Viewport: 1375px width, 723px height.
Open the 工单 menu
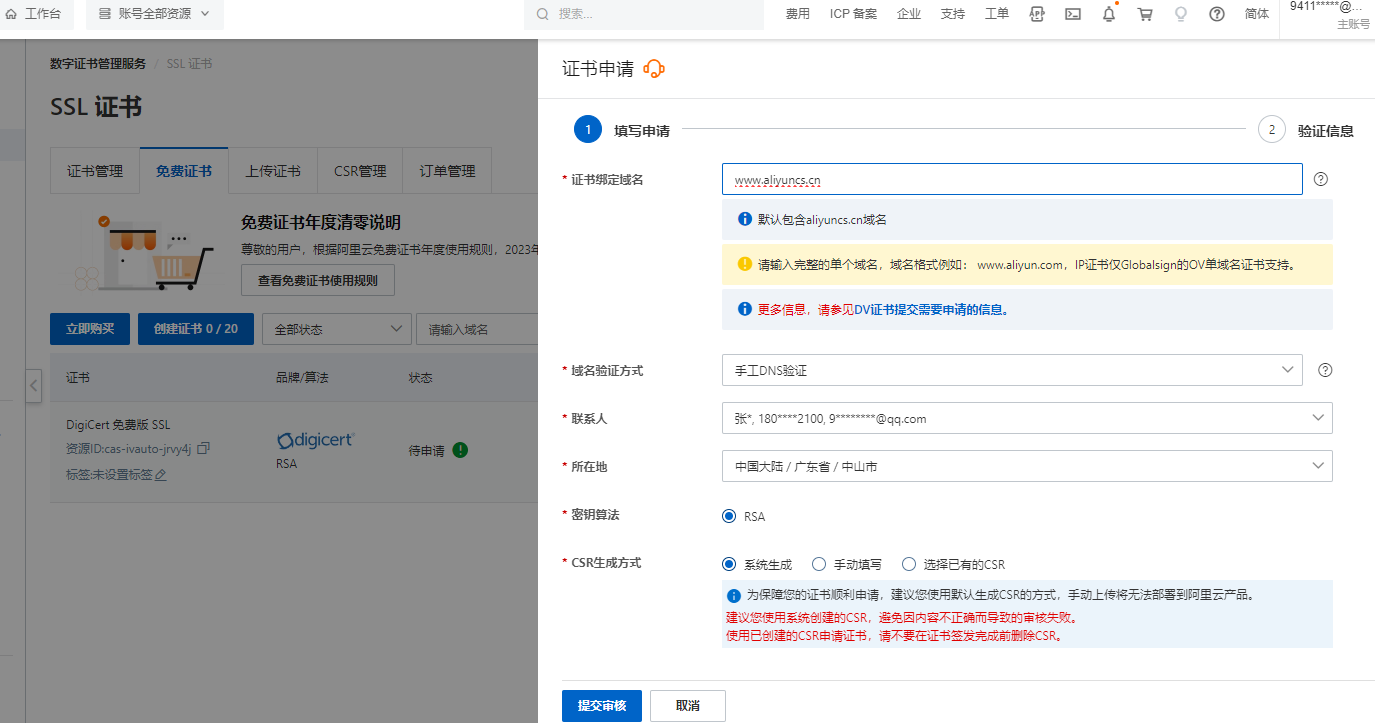(997, 14)
